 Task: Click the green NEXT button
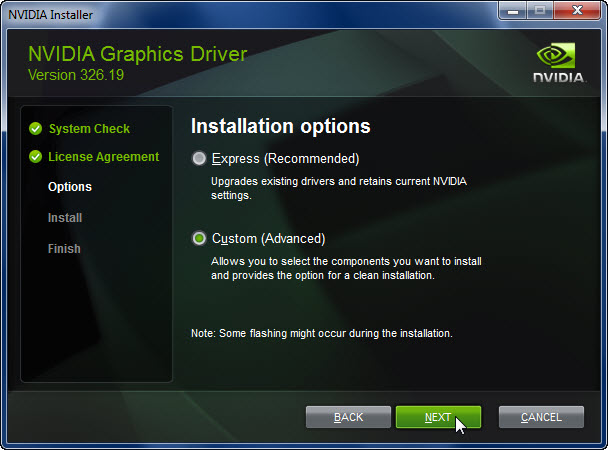pos(438,417)
